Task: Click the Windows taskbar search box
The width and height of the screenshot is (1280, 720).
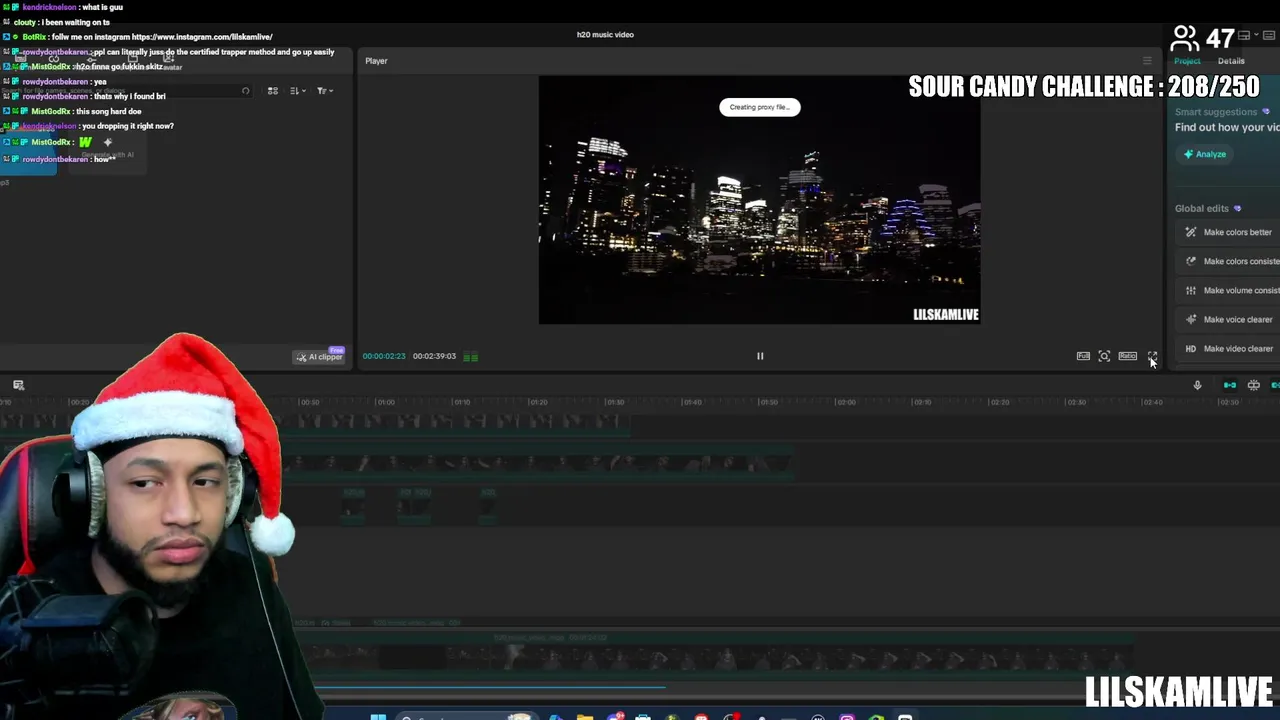Action: 465,717
